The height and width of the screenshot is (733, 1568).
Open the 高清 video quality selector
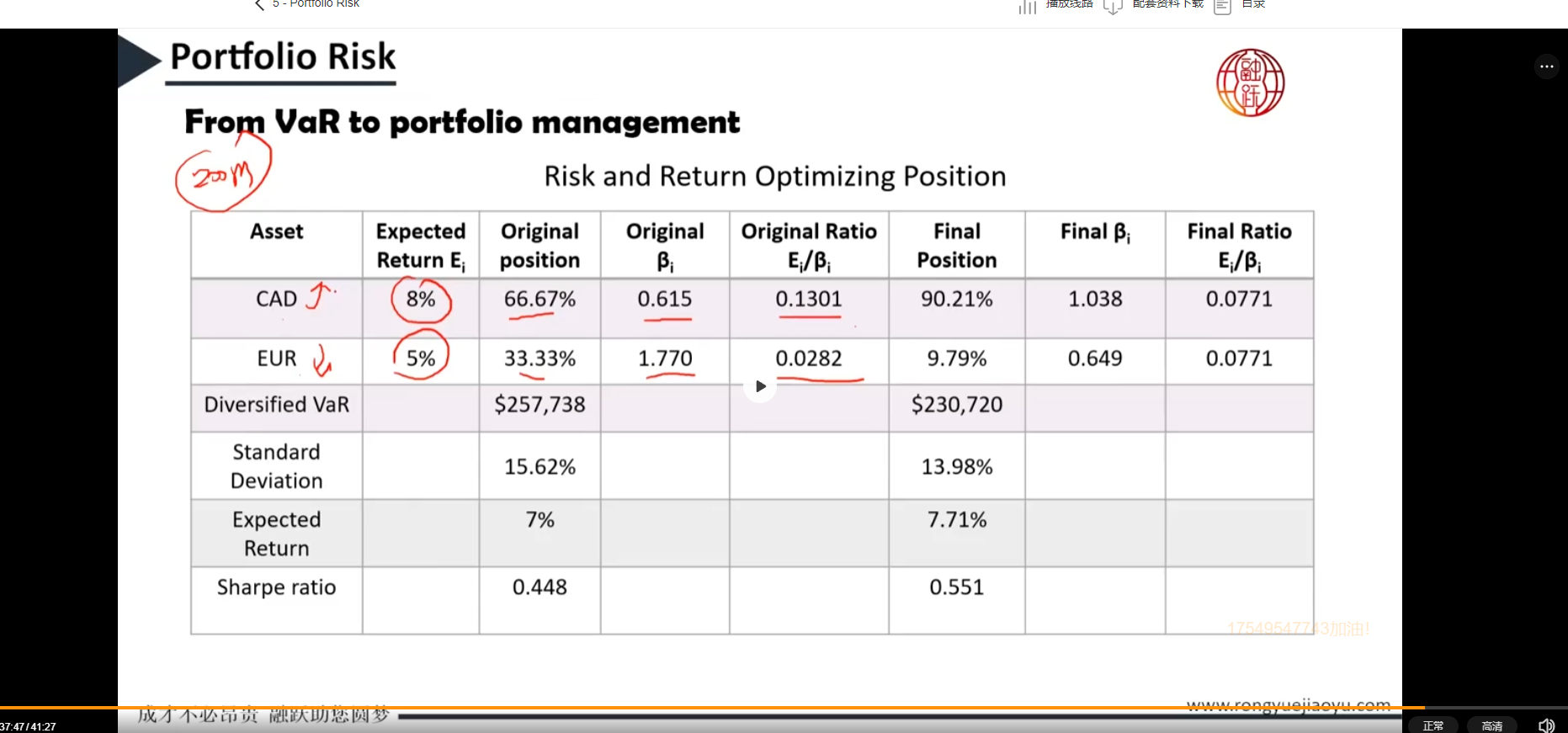pyautogui.click(x=1491, y=725)
